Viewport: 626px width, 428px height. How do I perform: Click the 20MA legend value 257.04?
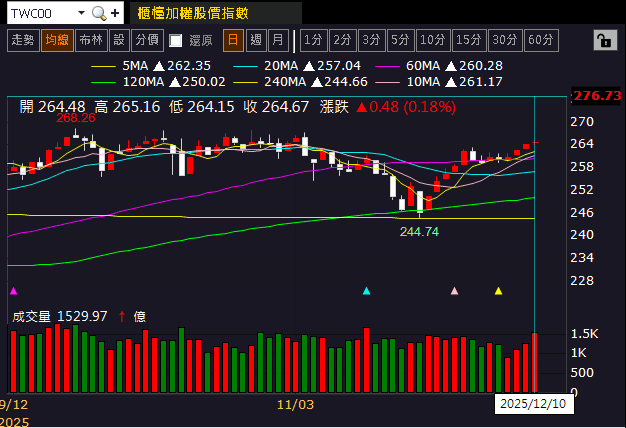(339, 65)
